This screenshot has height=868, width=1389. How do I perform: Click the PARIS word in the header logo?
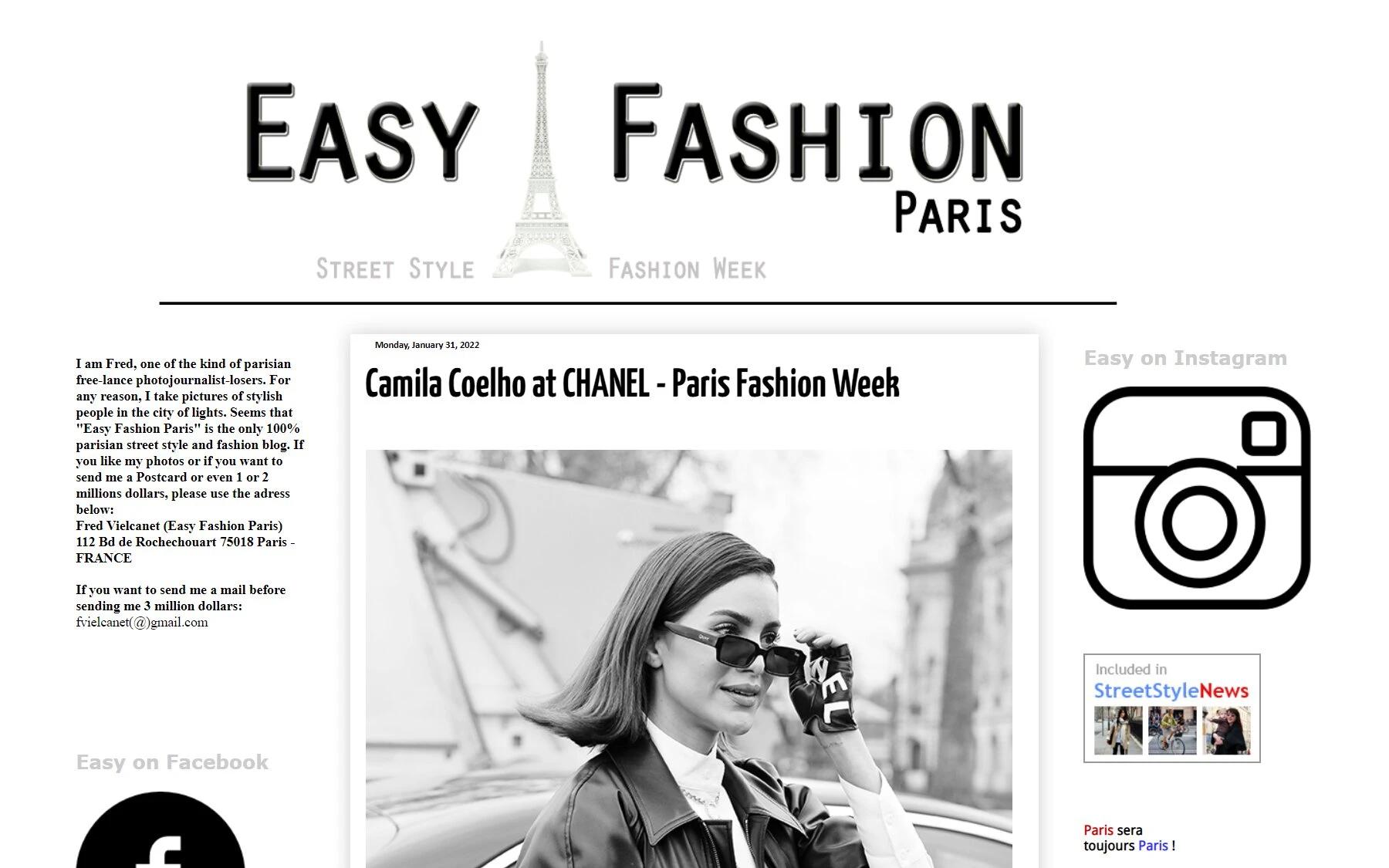958,213
